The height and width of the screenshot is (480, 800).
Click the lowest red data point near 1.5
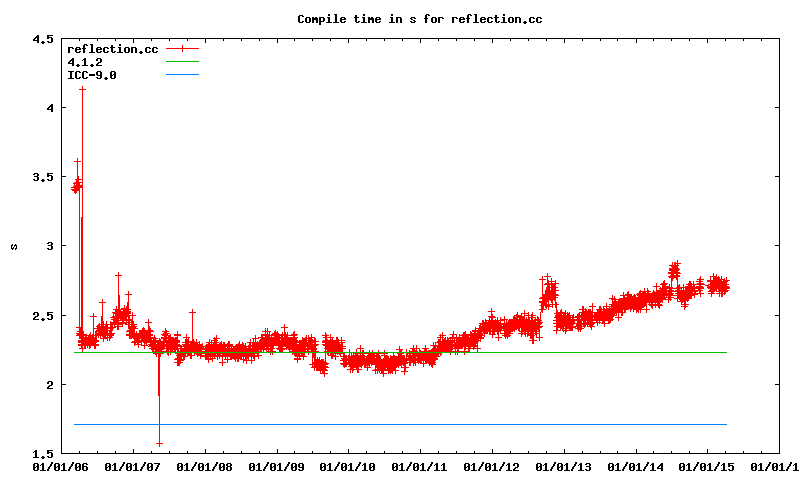pos(159,443)
